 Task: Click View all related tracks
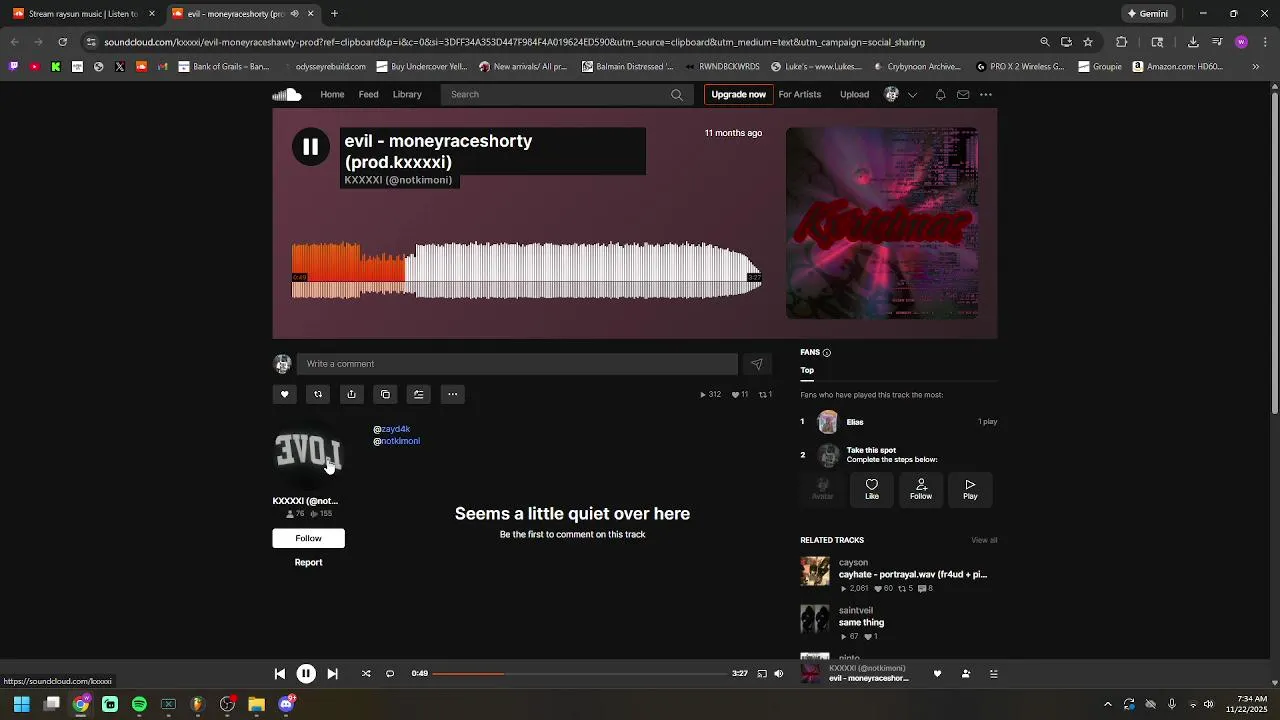[984, 540]
